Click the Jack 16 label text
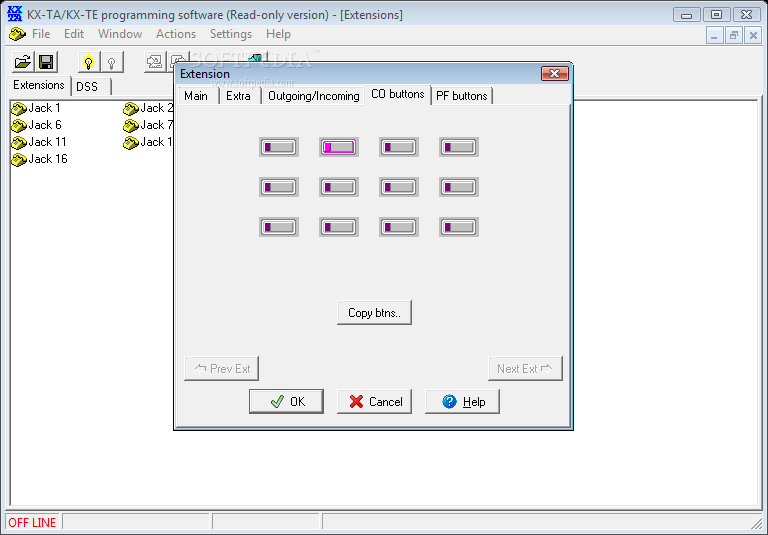The width and height of the screenshot is (768, 535). tap(48, 159)
